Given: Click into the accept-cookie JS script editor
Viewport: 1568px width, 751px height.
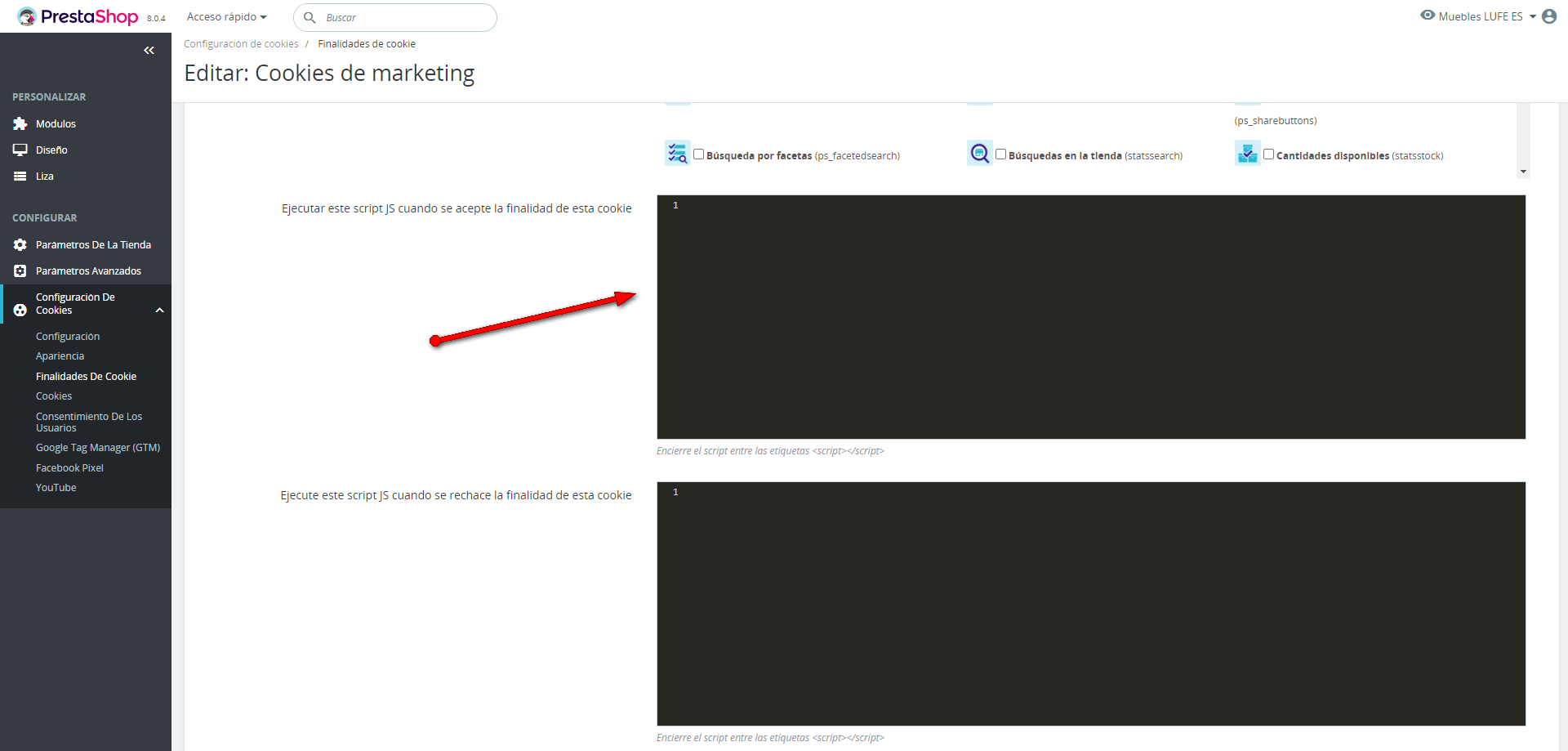Looking at the screenshot, I should click(x=1091, y=317).
